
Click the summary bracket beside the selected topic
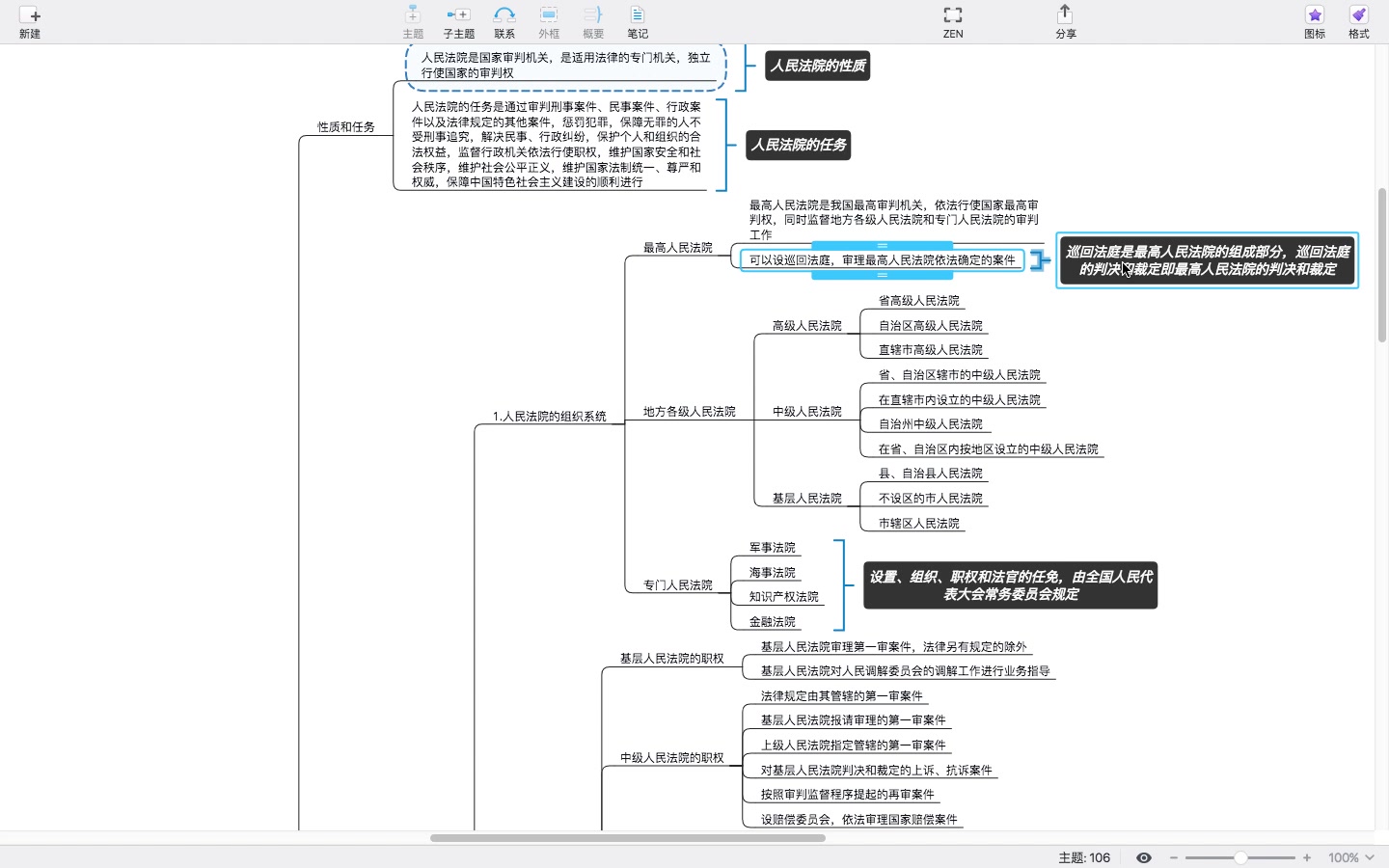tap(1040, 260)
